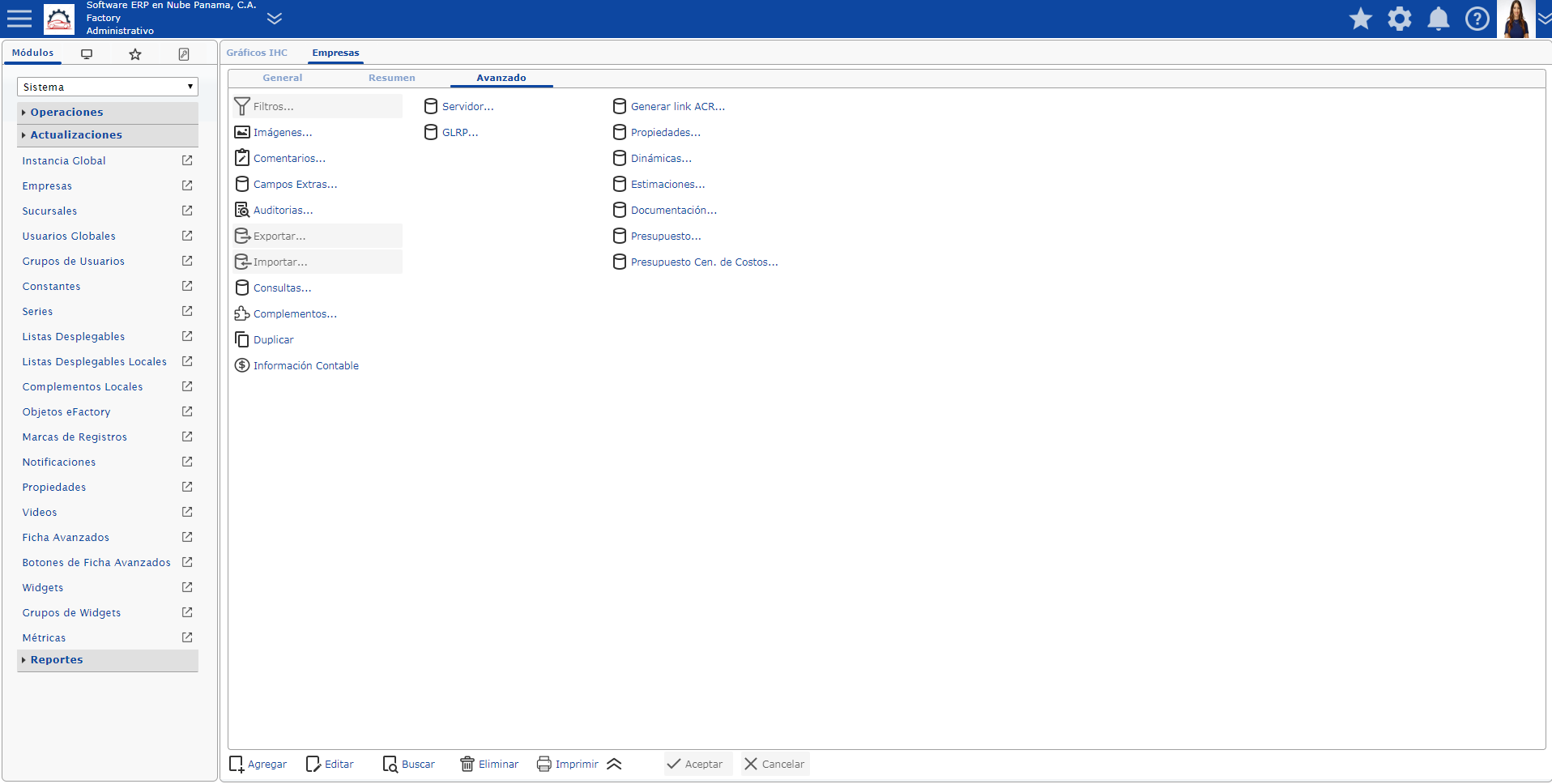The width and height of the screenshot is (1552, 784).
Task: Click the user profile avatar
Action: pyautogui.click(x=1516, y=19)
